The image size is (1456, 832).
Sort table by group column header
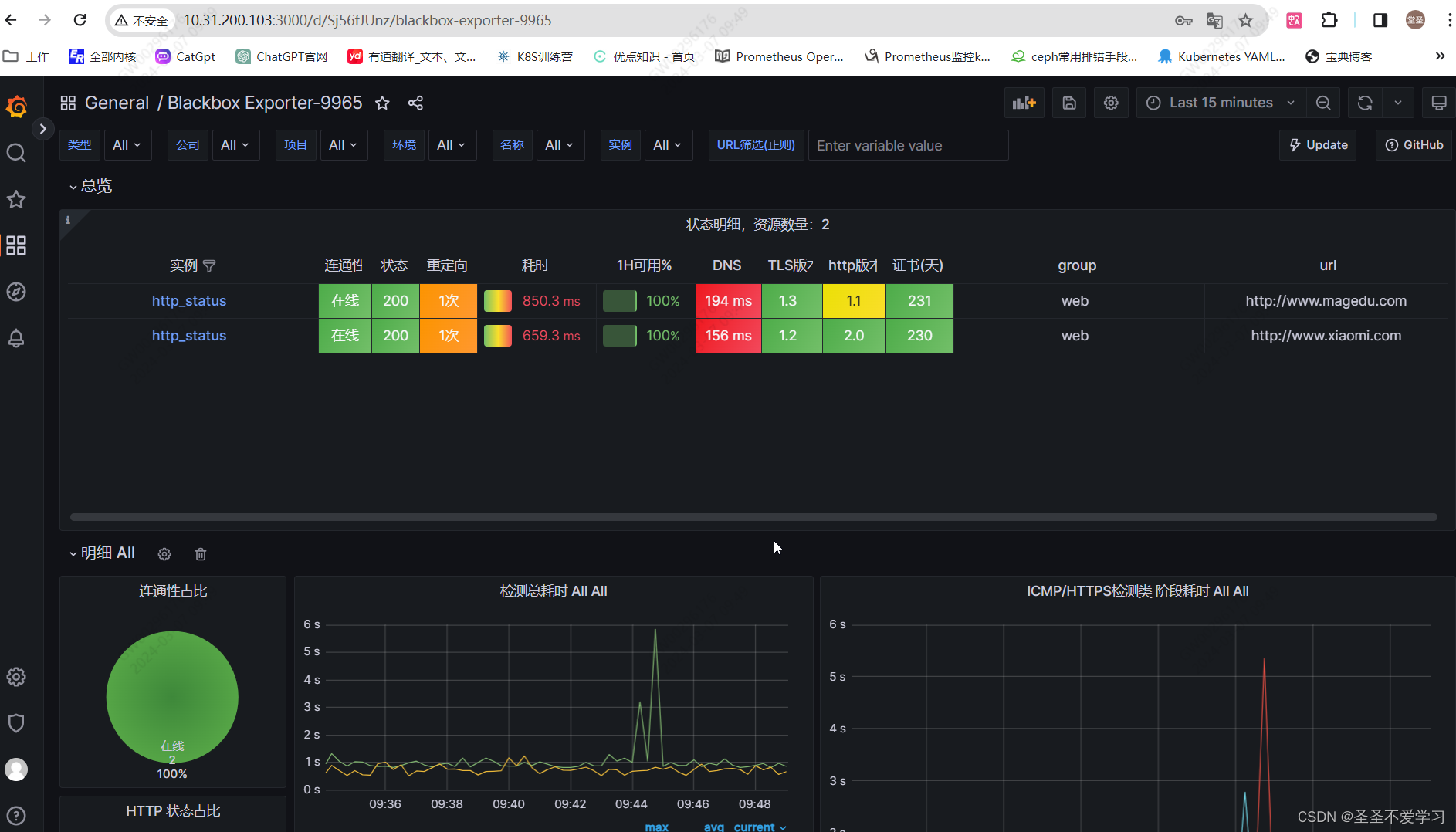pyautogui.click(x=1077, y=265)
